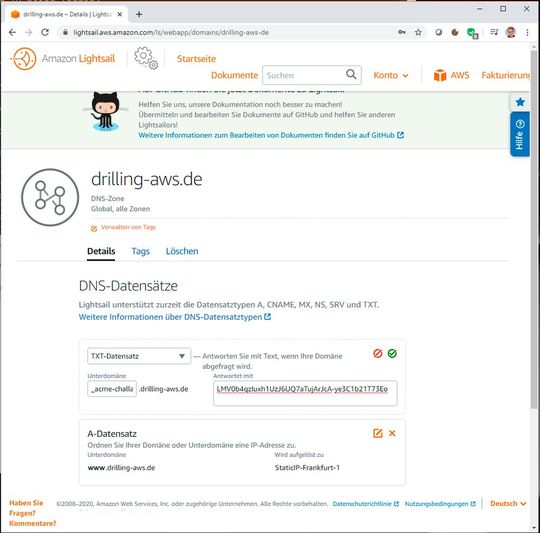
Task: Click the browser forward arrow
Action: pos(29,32)
